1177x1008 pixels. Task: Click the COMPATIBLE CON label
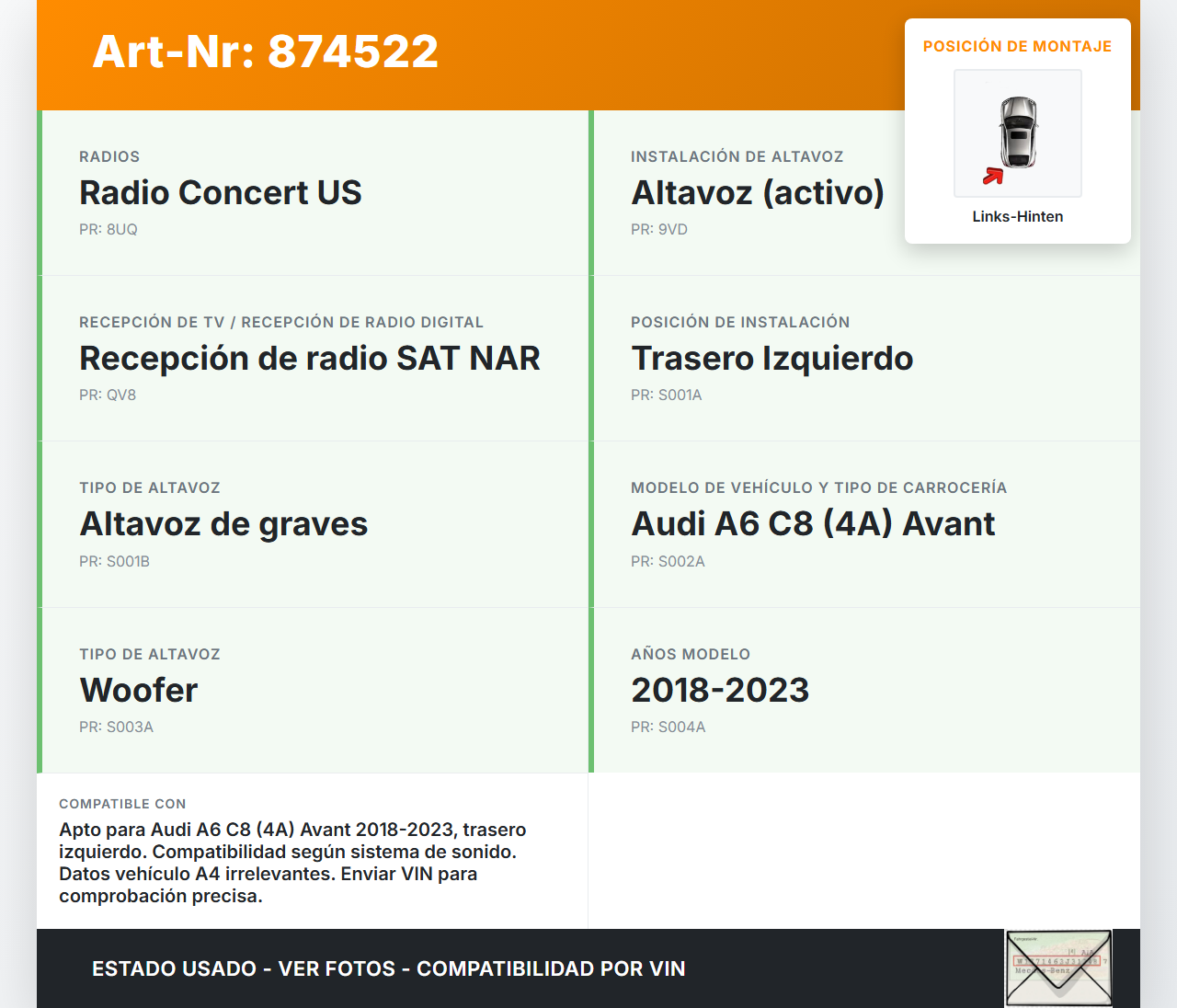coord(122,804)
